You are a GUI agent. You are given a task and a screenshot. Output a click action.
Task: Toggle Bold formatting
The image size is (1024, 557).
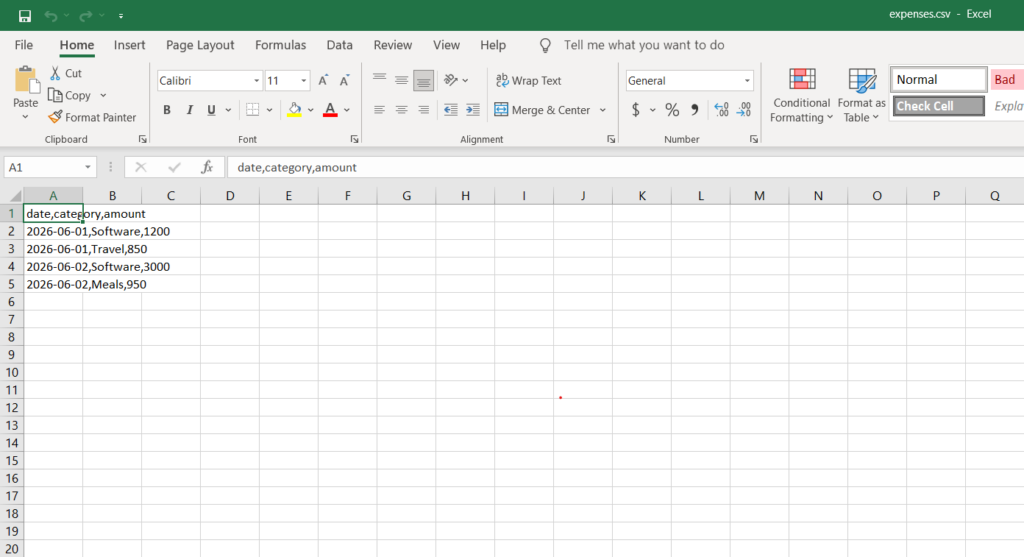coord(167,110)
